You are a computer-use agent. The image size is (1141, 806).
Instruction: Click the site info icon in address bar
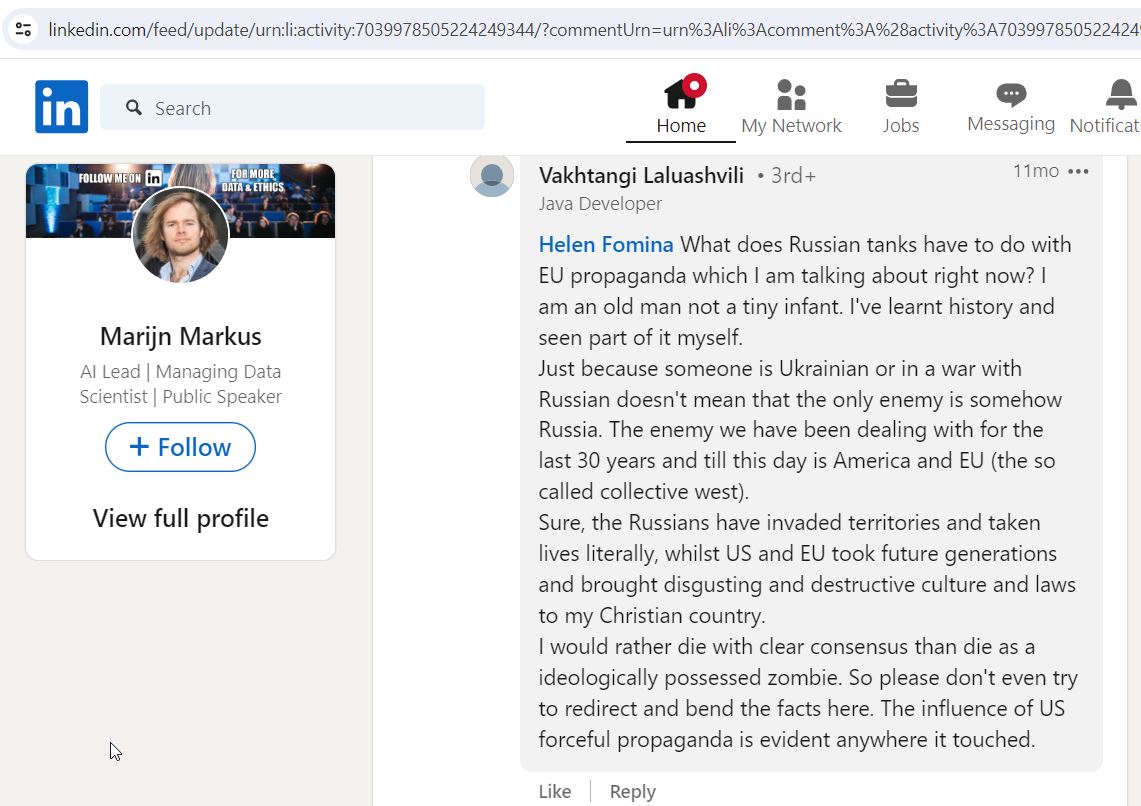(x=23, y=29)
